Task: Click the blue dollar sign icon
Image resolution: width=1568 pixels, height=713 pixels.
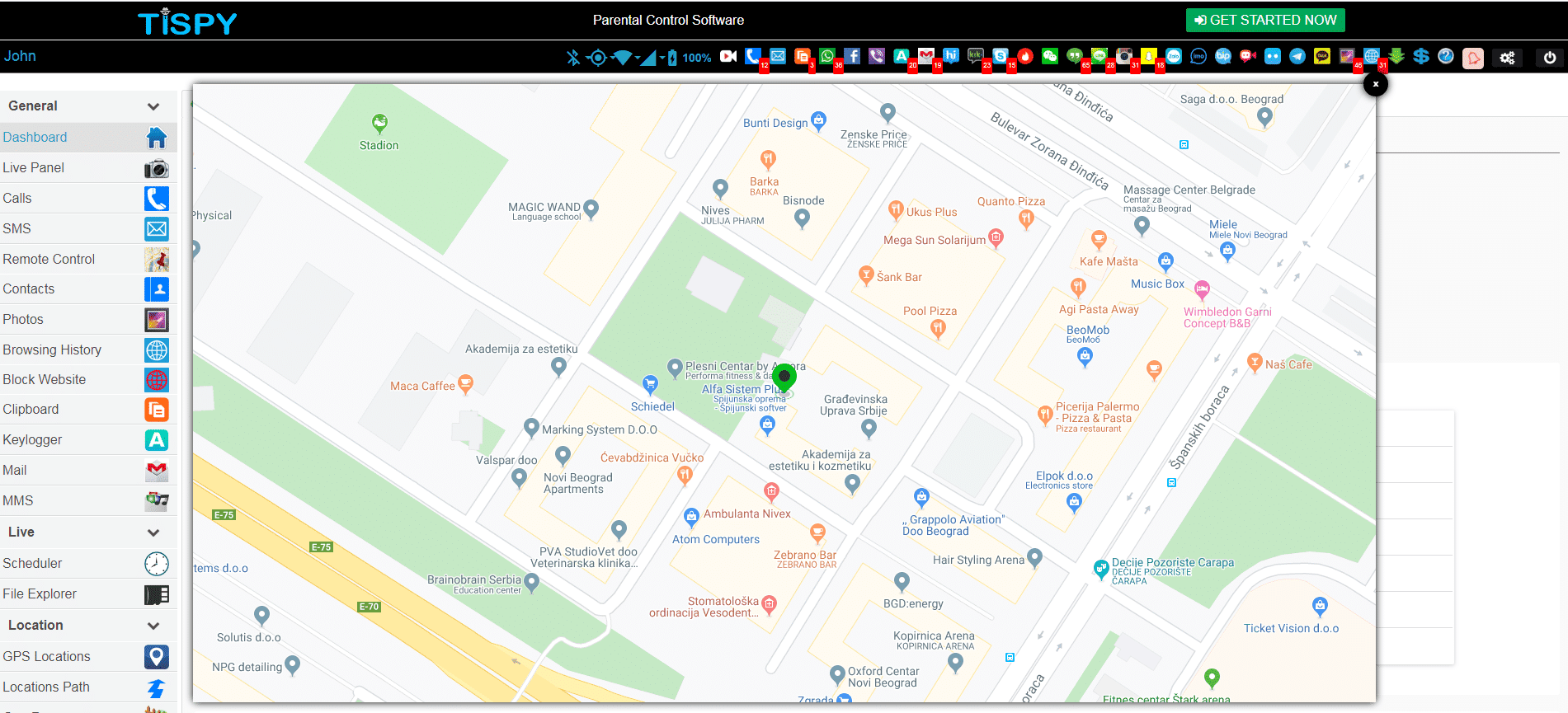Action: point(1421,56)
